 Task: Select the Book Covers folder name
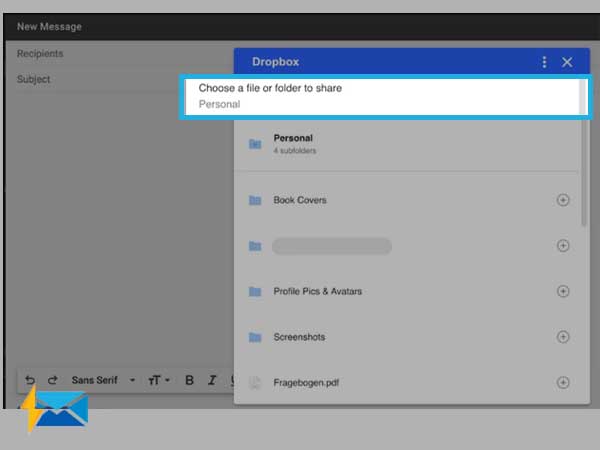[x=300, y=200]
